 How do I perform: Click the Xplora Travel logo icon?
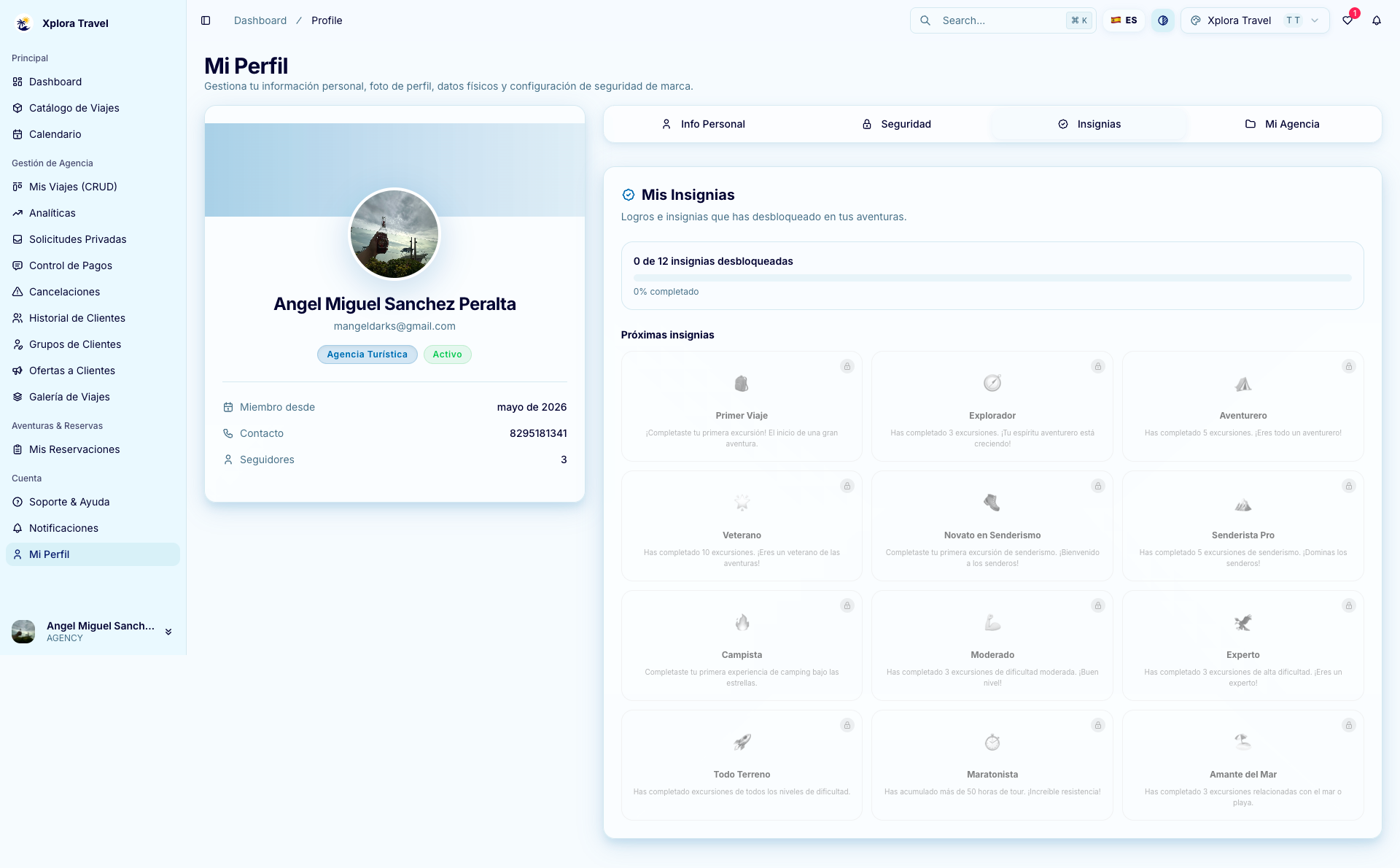point(24,23)
